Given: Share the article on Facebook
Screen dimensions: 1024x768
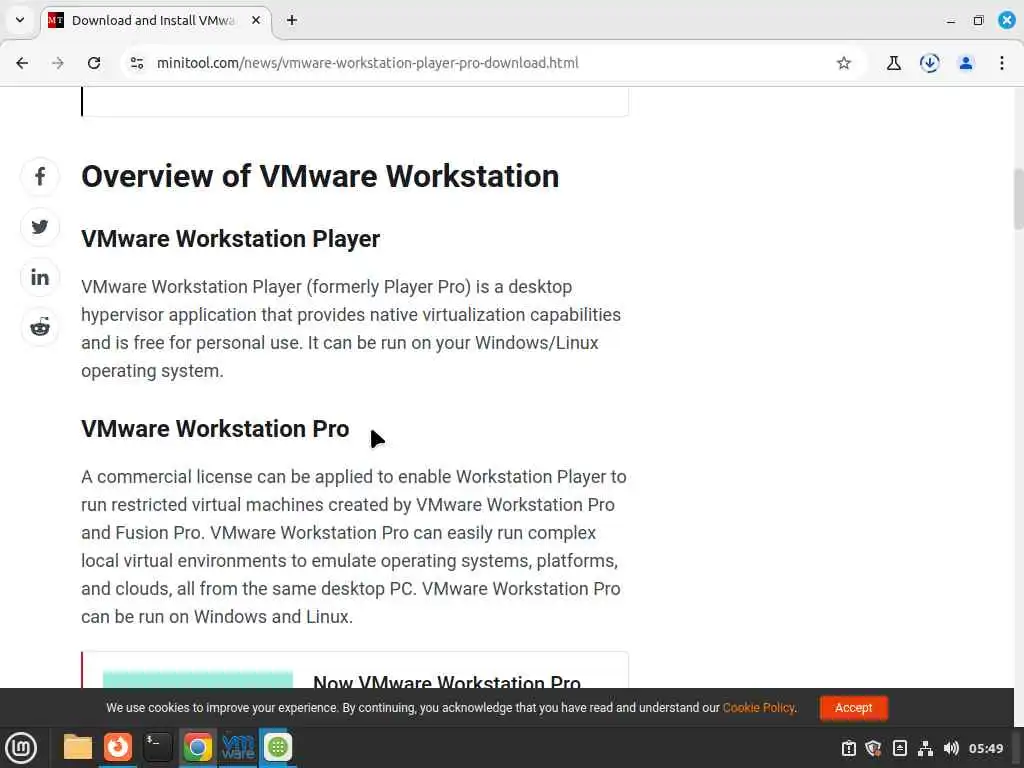Looking at the screenshot, I should tap(40, 176).
